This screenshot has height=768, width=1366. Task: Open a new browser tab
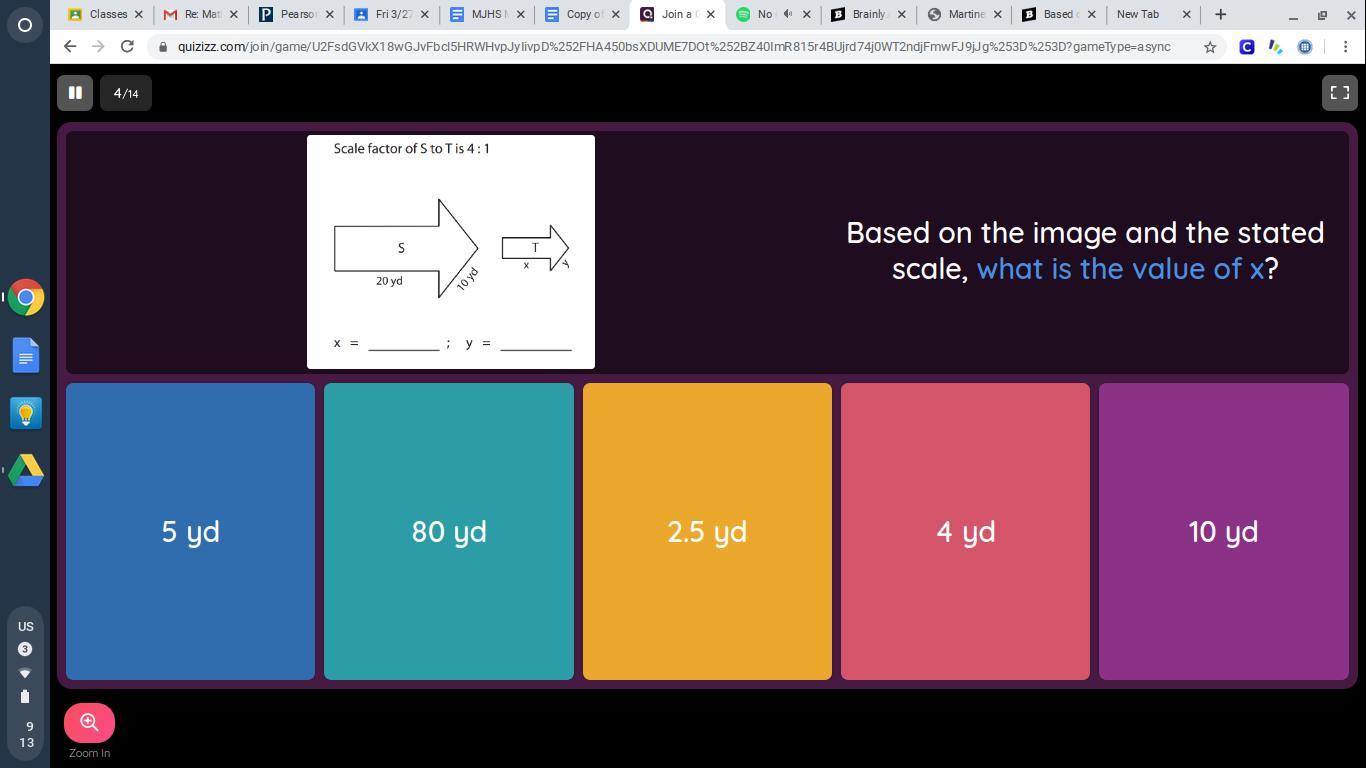1220,15
